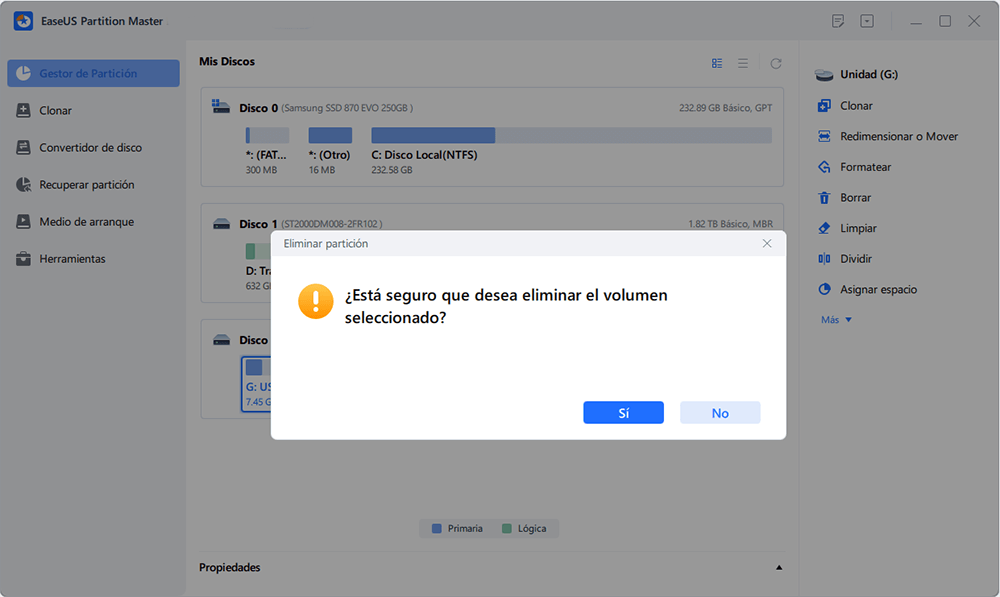The height and width of the screenshot is (597, 1000).
Task: Click the Dividir icon
Action: [x=824, y=259]
